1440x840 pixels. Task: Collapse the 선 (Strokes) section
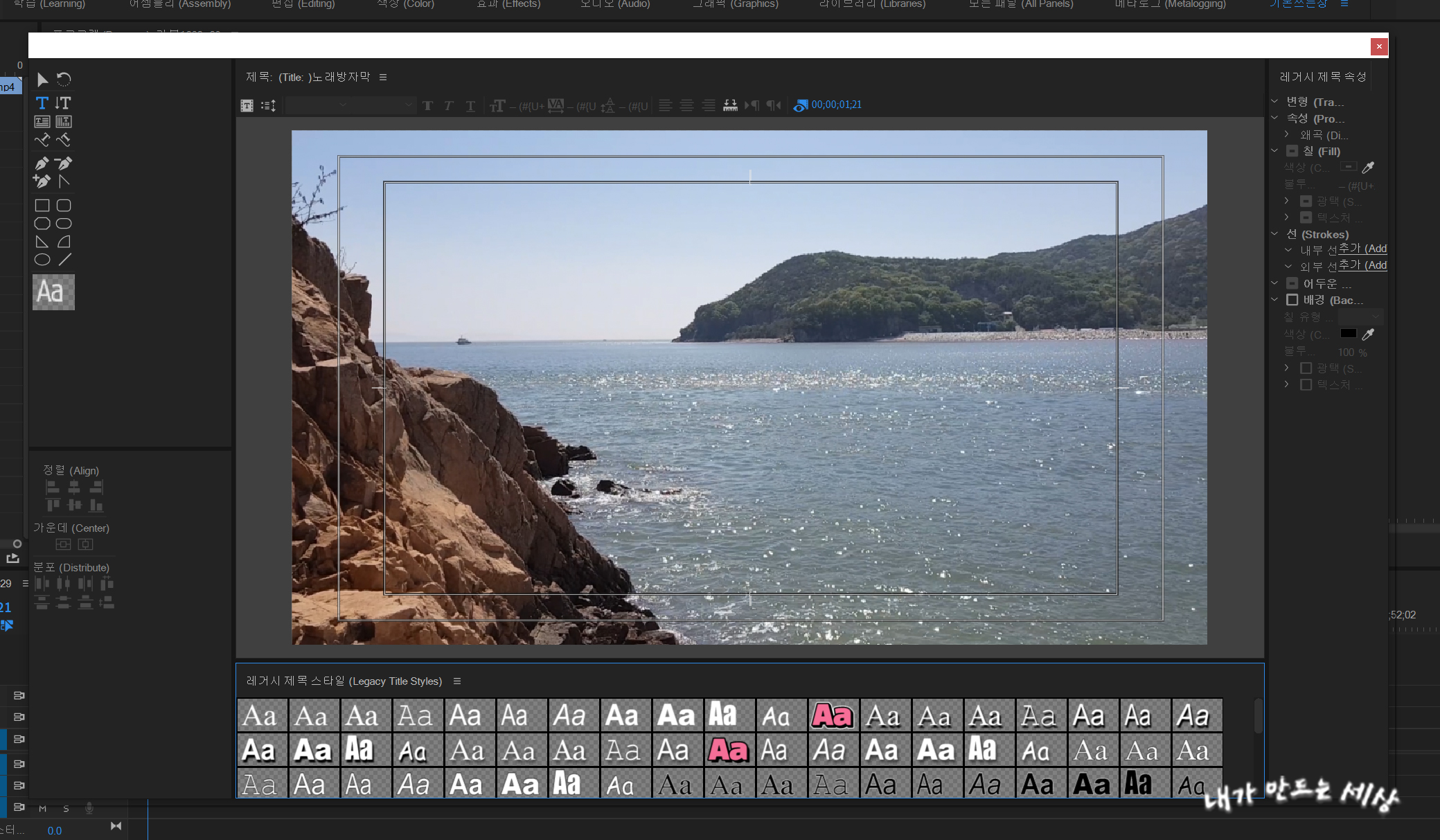pos(1274,234)
